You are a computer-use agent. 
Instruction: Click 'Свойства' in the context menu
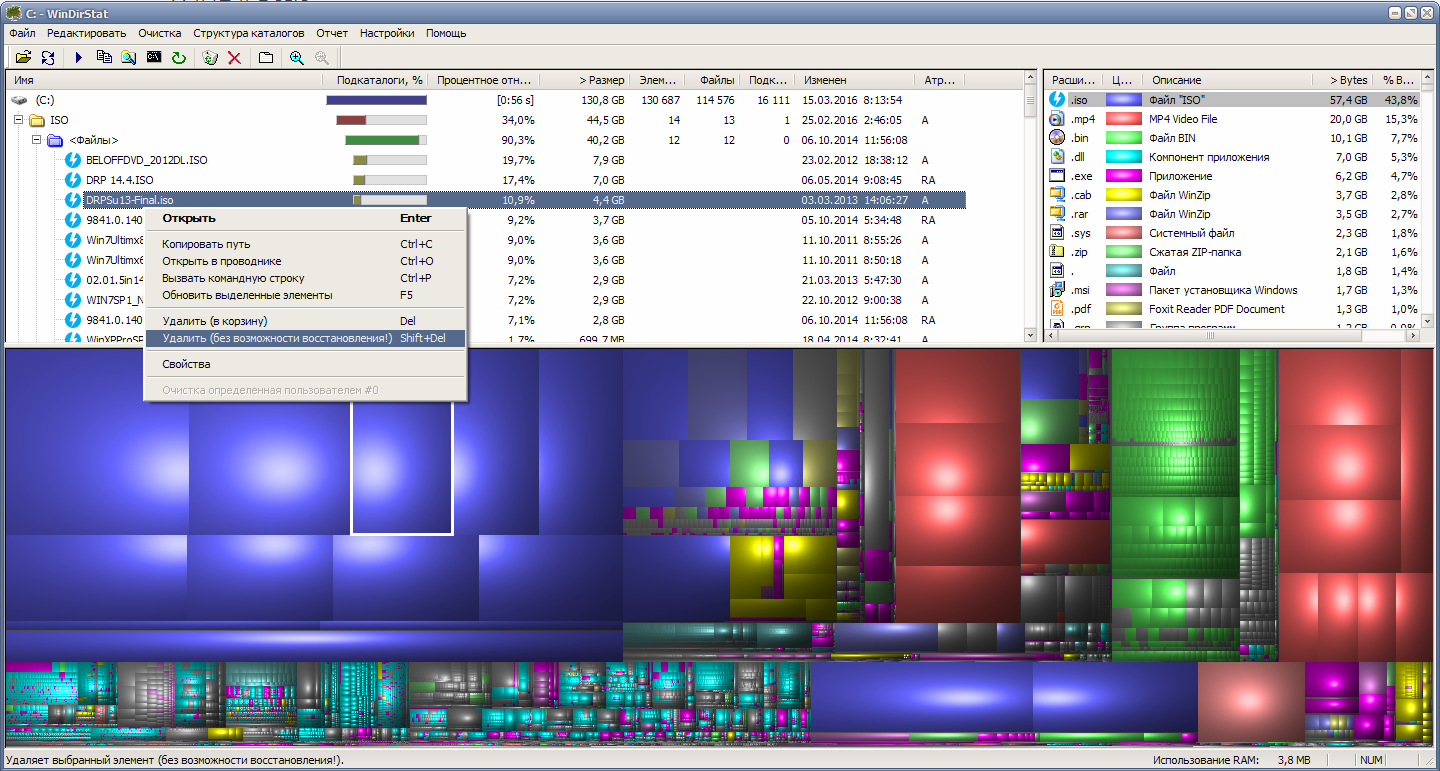(186, 364)
